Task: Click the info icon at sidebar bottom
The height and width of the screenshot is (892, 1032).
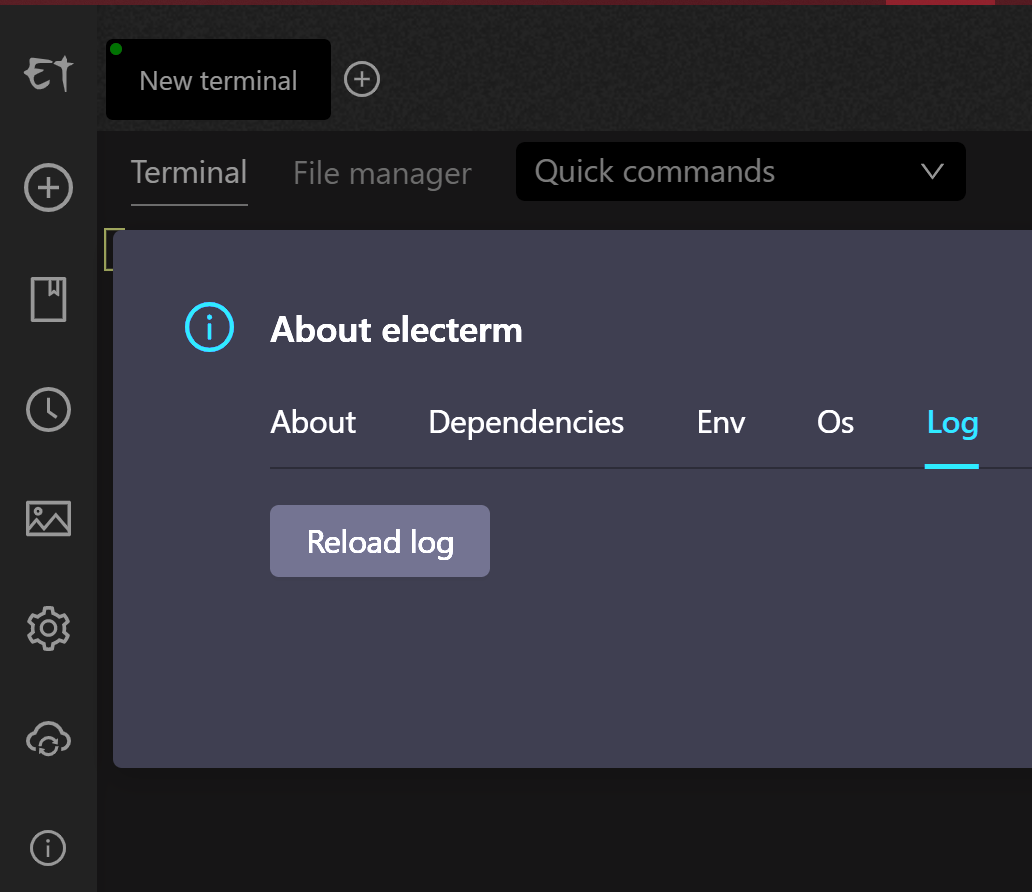Action: tap(47, 848)
